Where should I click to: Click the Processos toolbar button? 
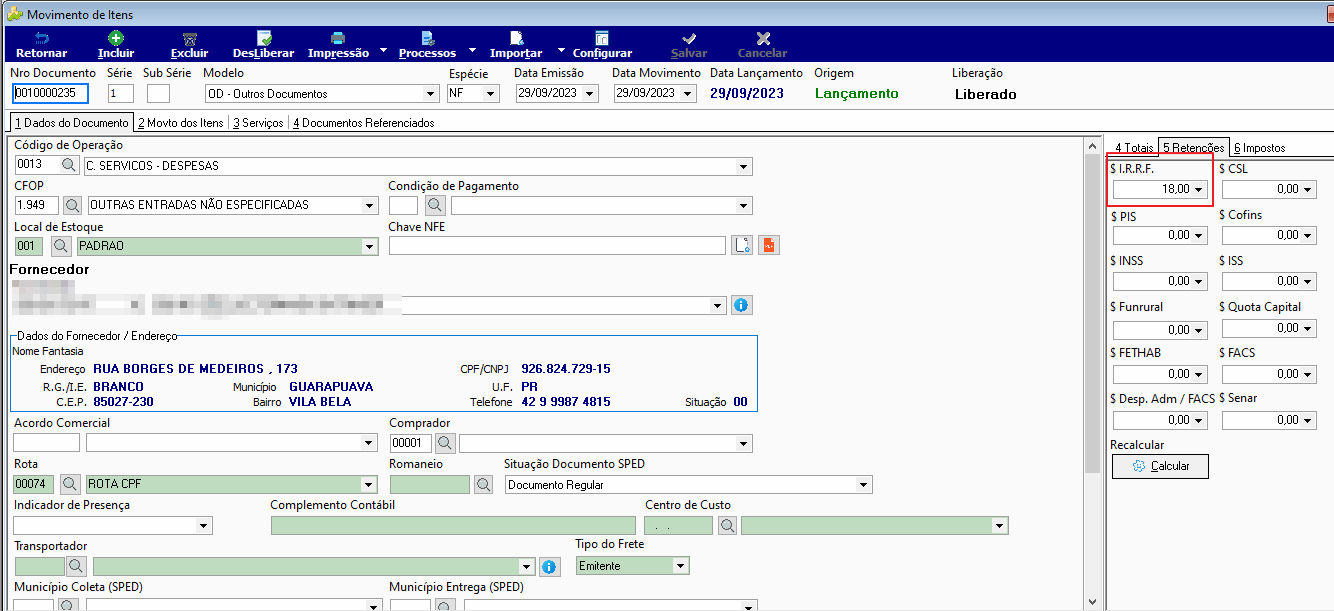pos(427,44)
